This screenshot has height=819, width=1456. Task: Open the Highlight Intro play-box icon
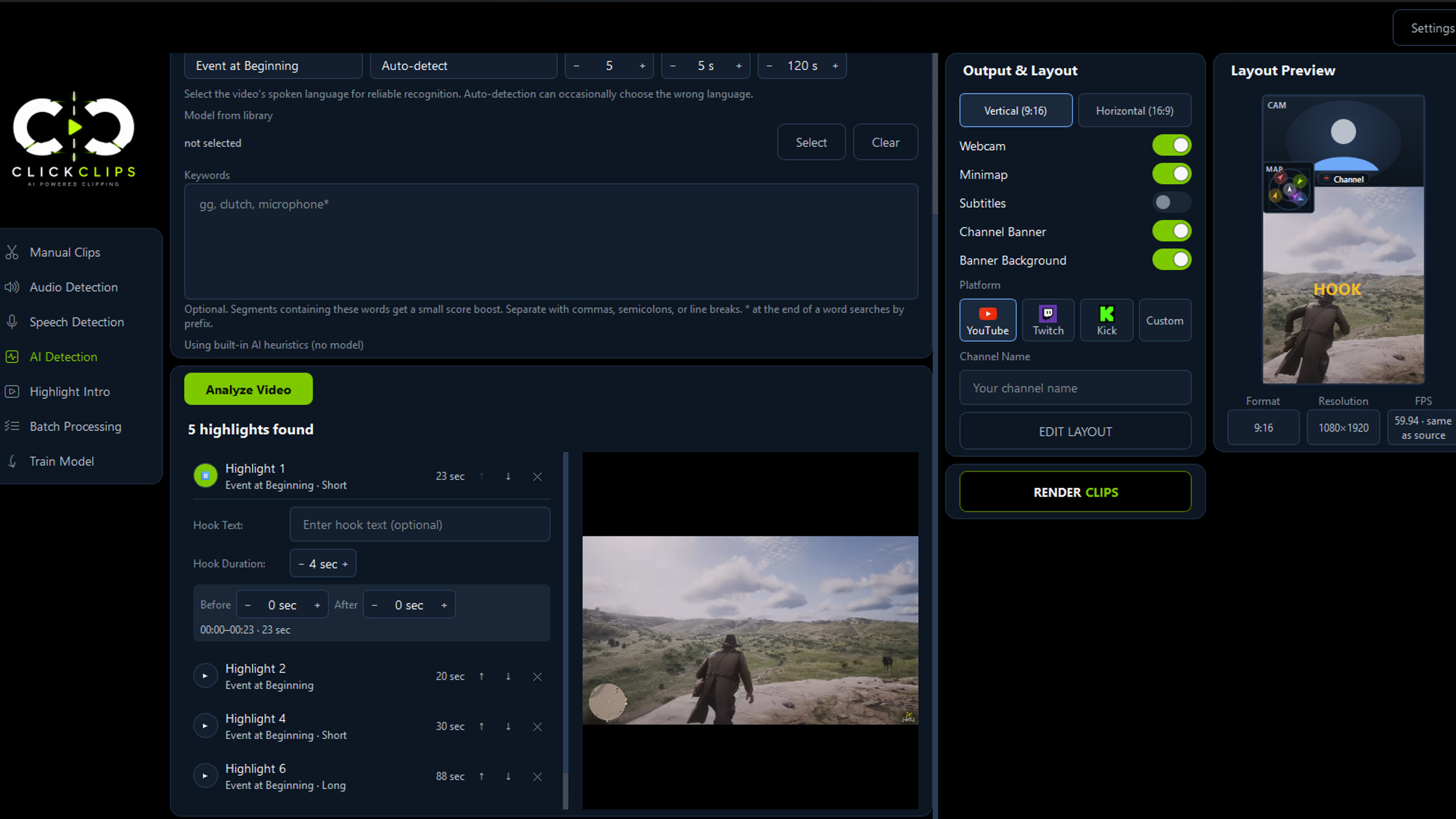pyautogui.click(x=12, y=391)
